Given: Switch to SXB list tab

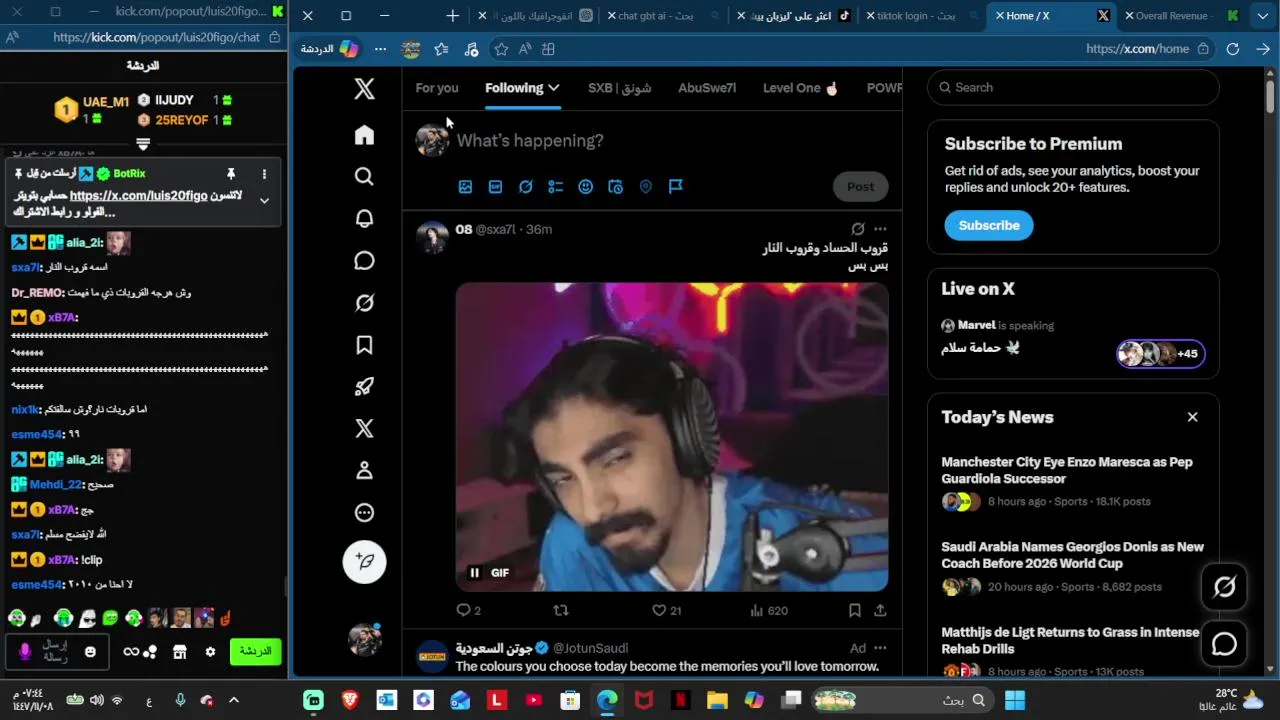Looking at the screenshot, I should point(619,88).
